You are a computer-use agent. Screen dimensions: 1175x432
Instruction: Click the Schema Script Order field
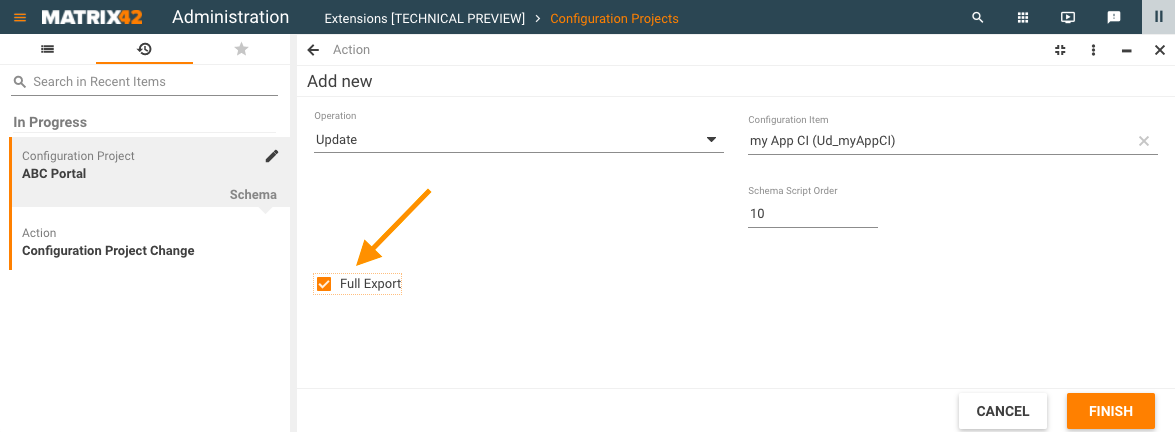[812, 214]
